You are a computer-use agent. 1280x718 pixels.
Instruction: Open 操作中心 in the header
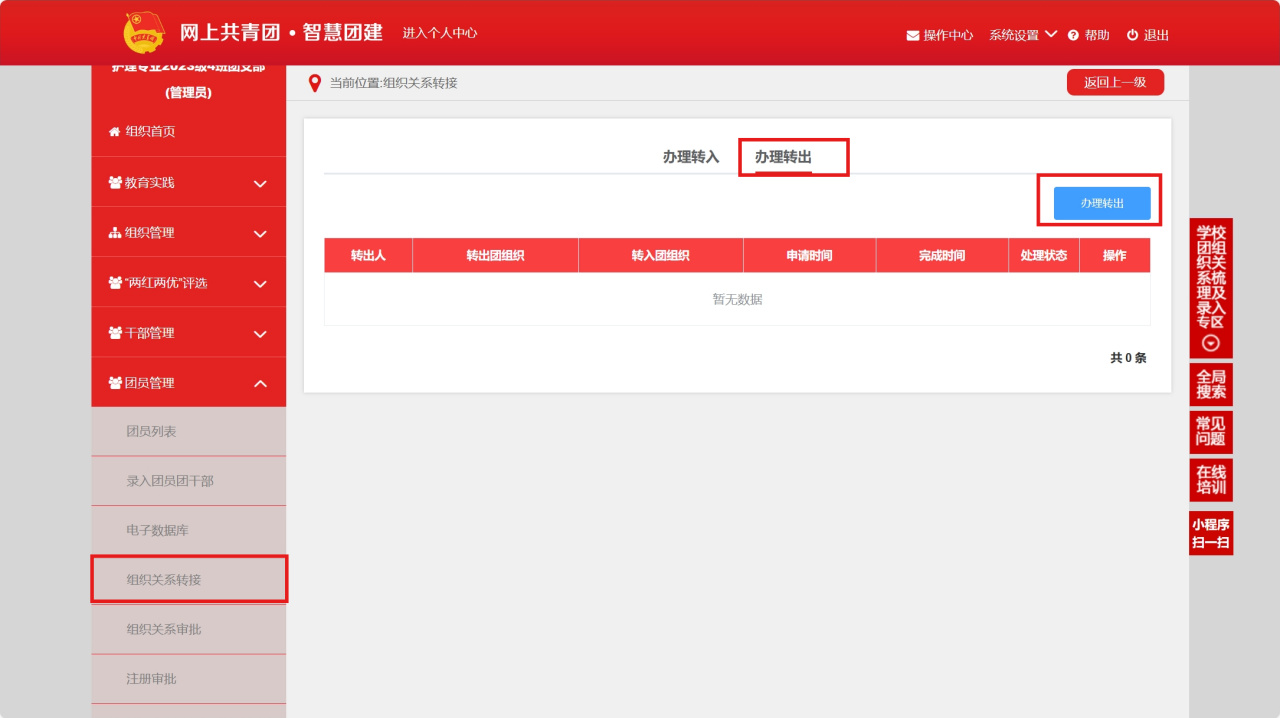click(948, 35)
